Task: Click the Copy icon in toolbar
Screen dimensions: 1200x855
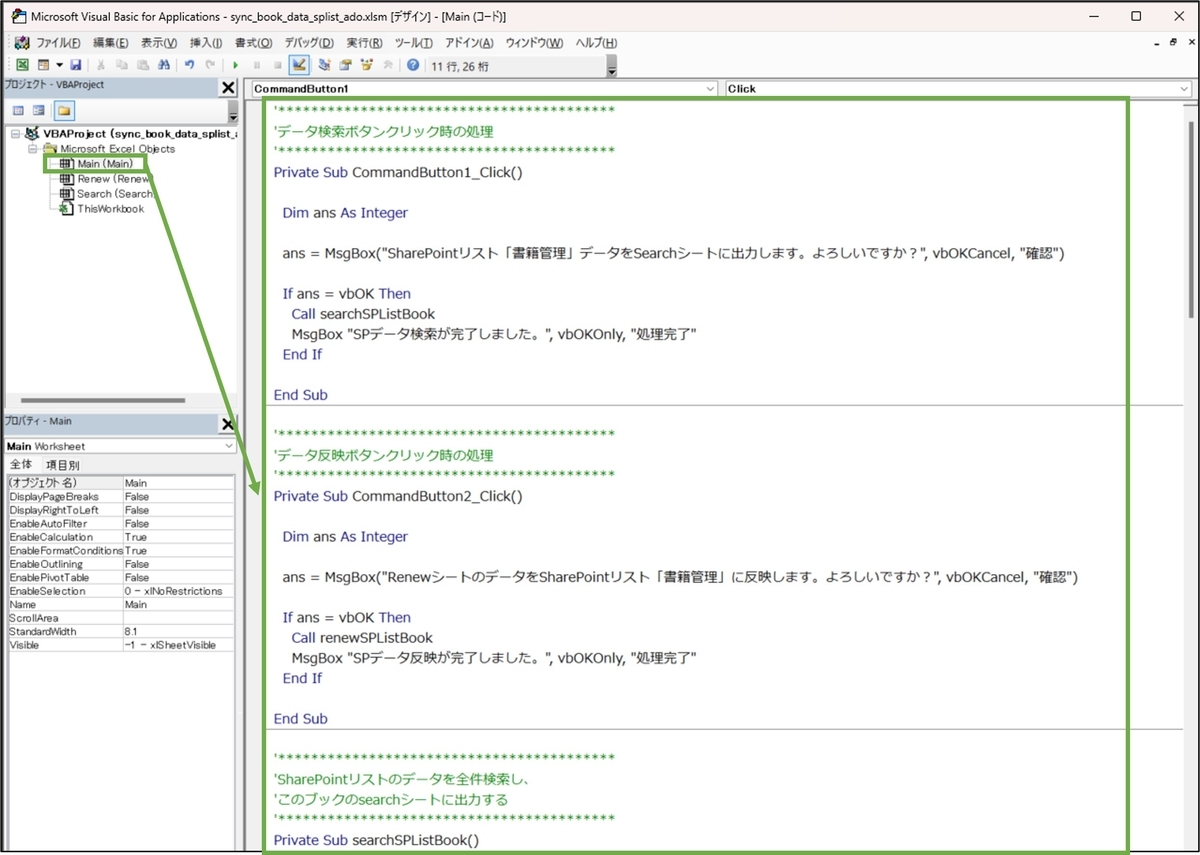Action: click(122, 65)
